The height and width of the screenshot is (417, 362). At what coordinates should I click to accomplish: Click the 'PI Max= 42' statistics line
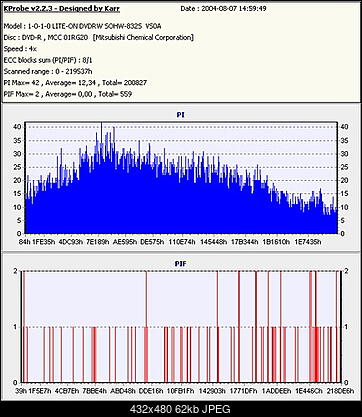pos(75,83)
